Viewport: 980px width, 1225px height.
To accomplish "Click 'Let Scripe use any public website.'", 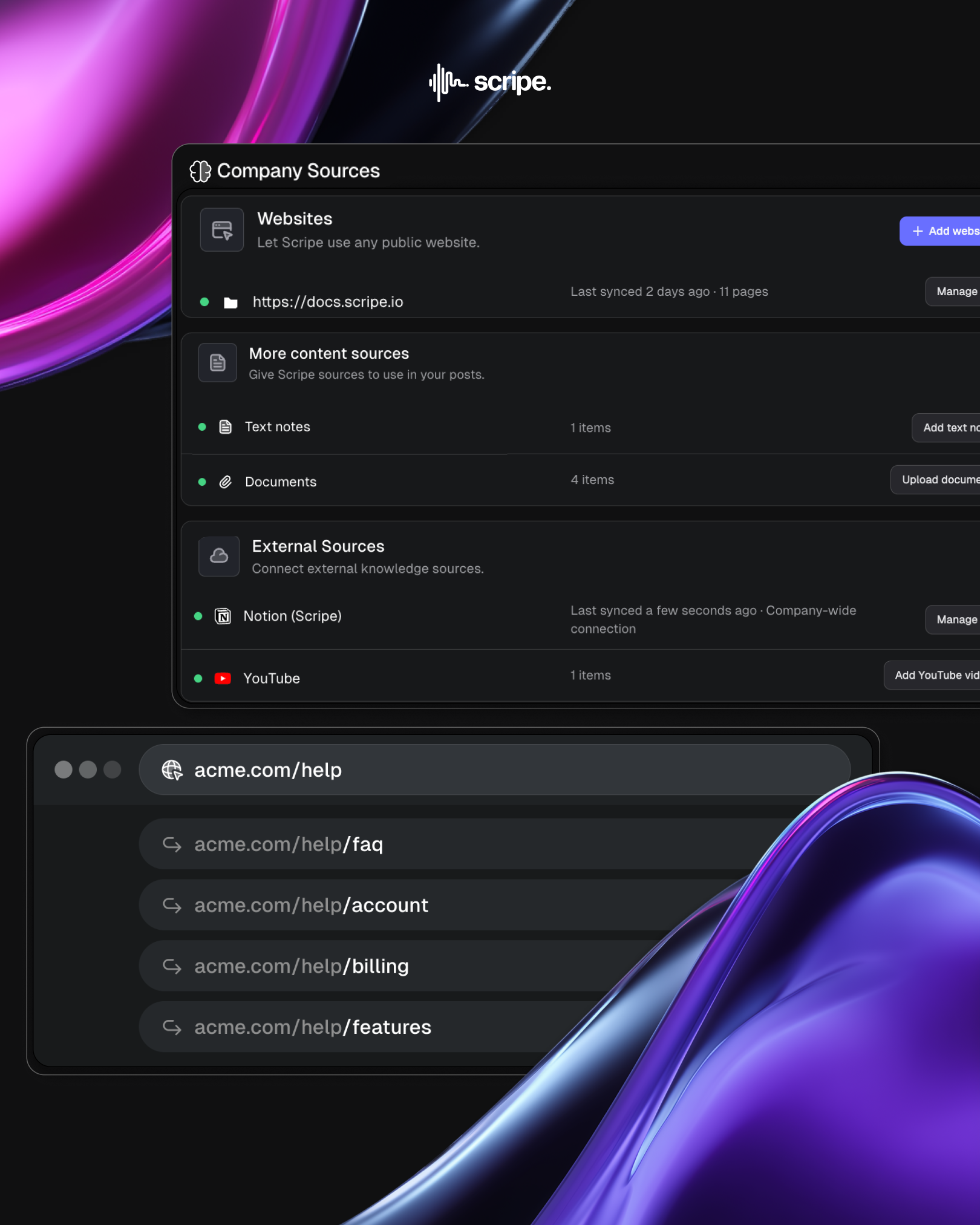I will click(x=368, y=243).
